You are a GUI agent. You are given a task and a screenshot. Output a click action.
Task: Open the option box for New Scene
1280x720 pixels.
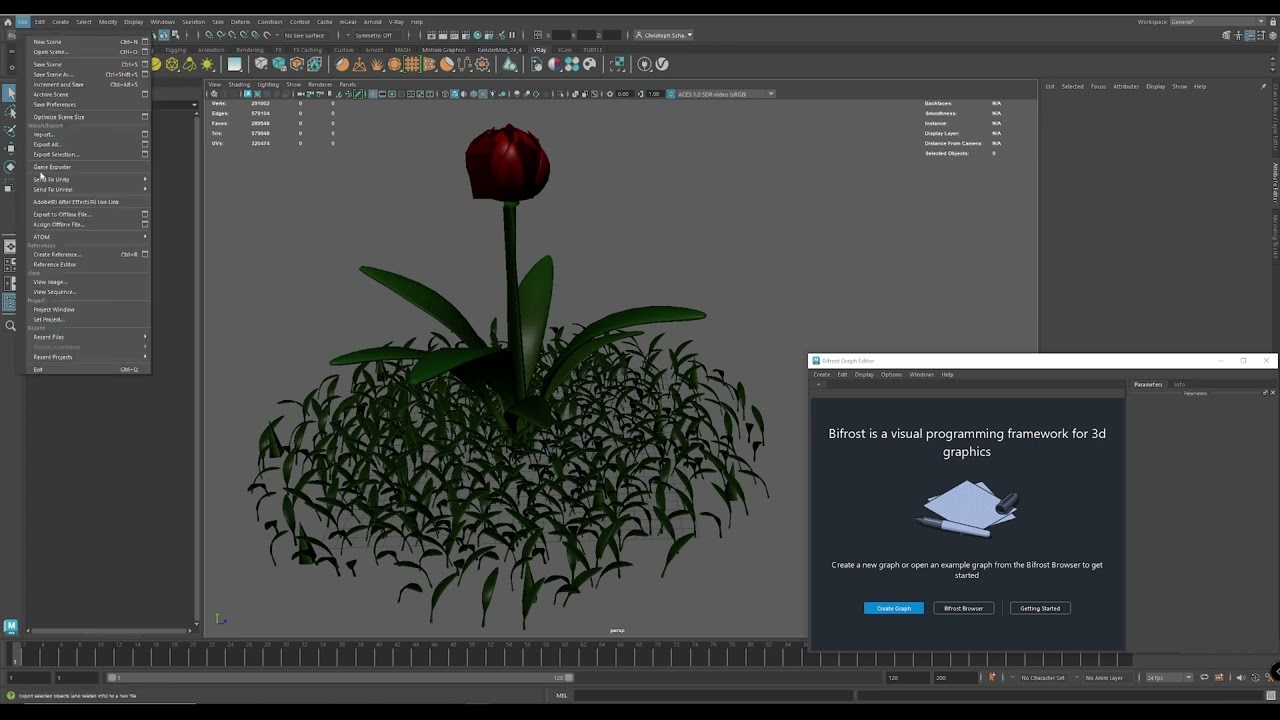(x=145, y=42)
